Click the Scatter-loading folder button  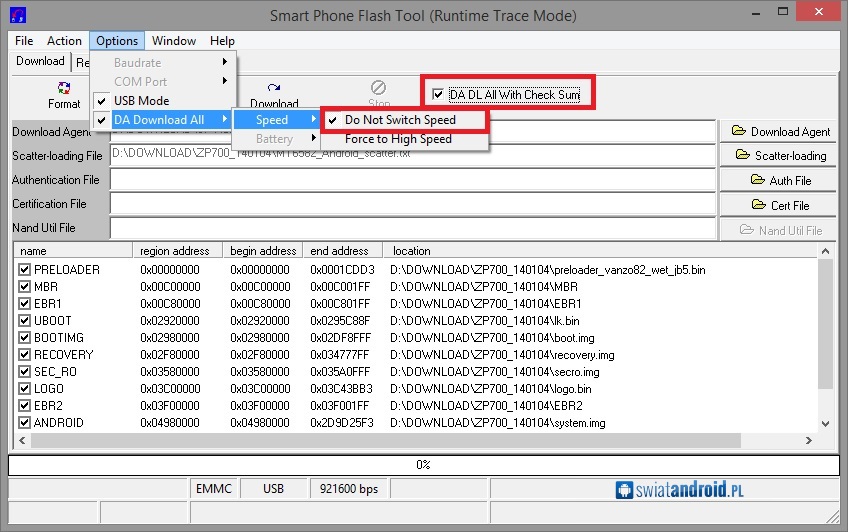tap(780, 155)
